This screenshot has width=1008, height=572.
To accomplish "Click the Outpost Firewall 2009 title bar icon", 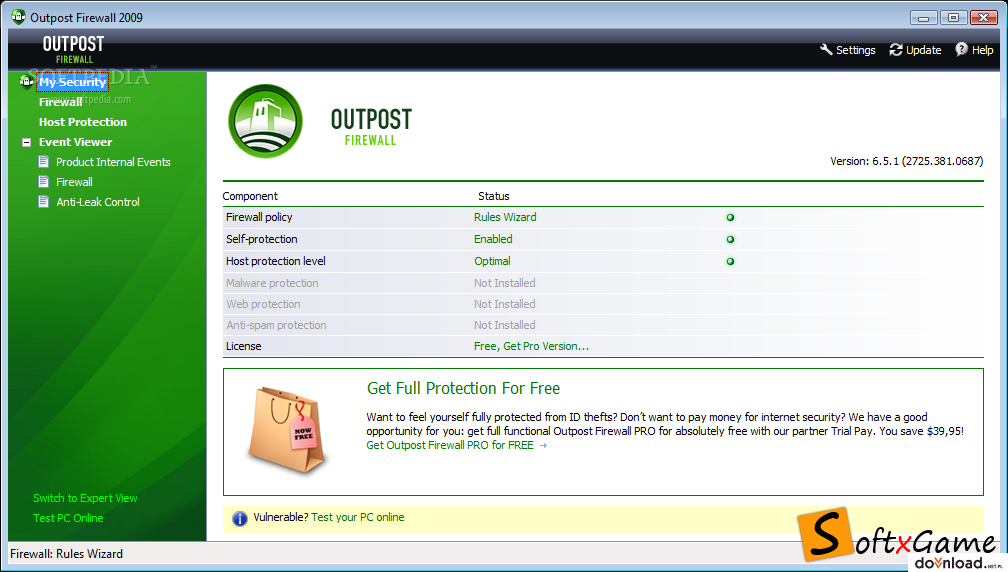I will pos(18,17).
